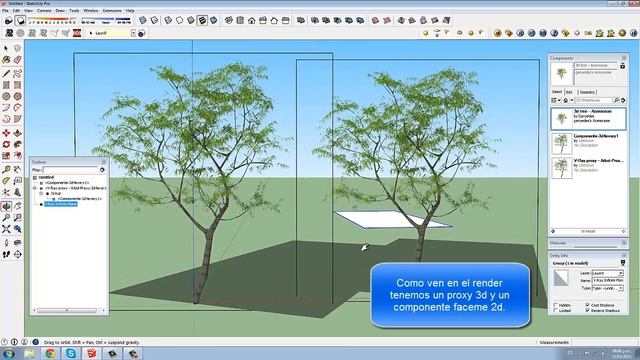Collapse V-Ray proxy node in Outliner

click(35, 188)
